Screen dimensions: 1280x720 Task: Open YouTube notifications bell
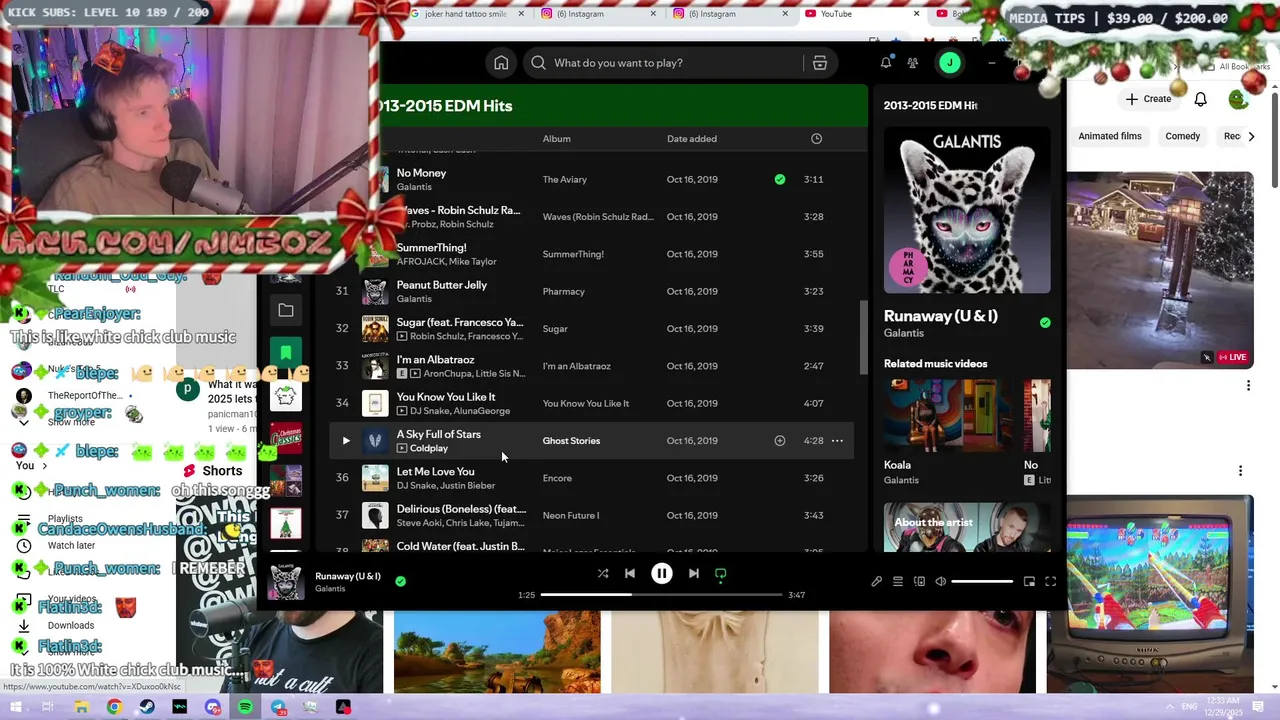click(1201, 99)
